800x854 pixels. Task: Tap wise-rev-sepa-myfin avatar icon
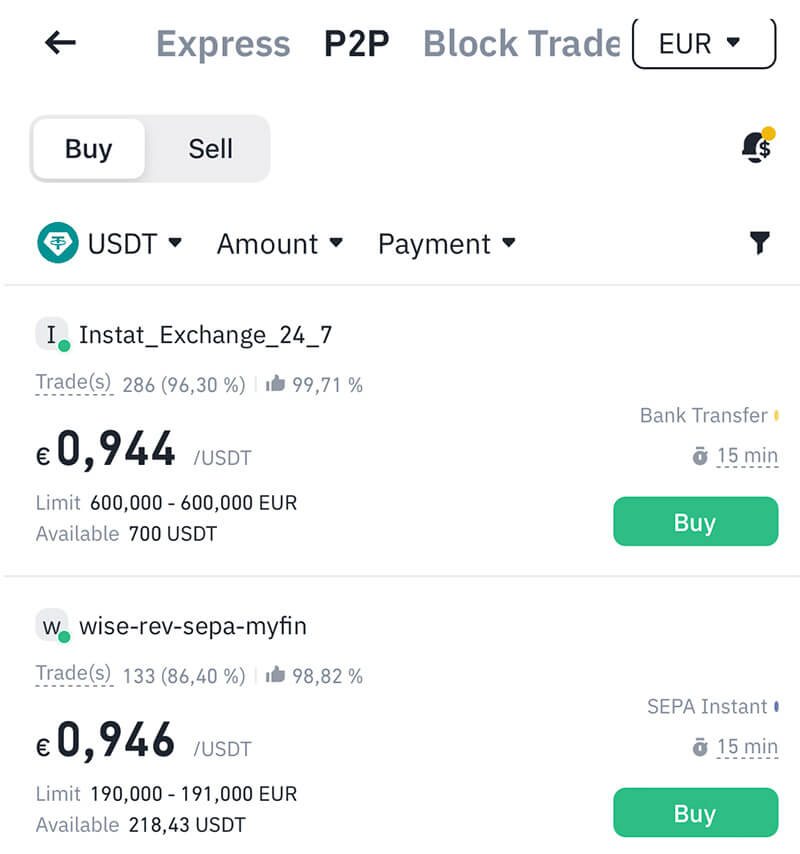(51, 626)
